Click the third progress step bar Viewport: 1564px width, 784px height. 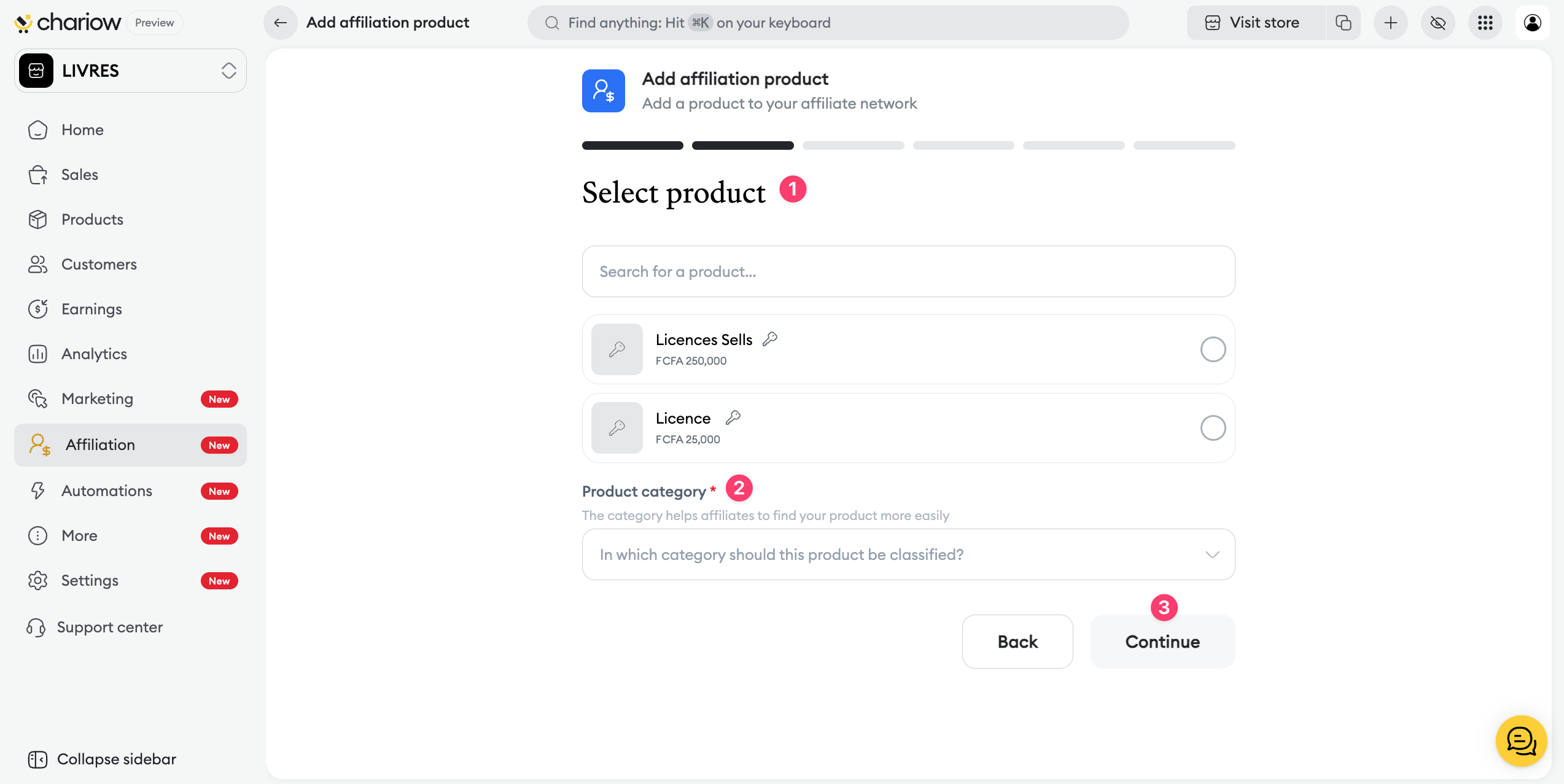[853, 146]
